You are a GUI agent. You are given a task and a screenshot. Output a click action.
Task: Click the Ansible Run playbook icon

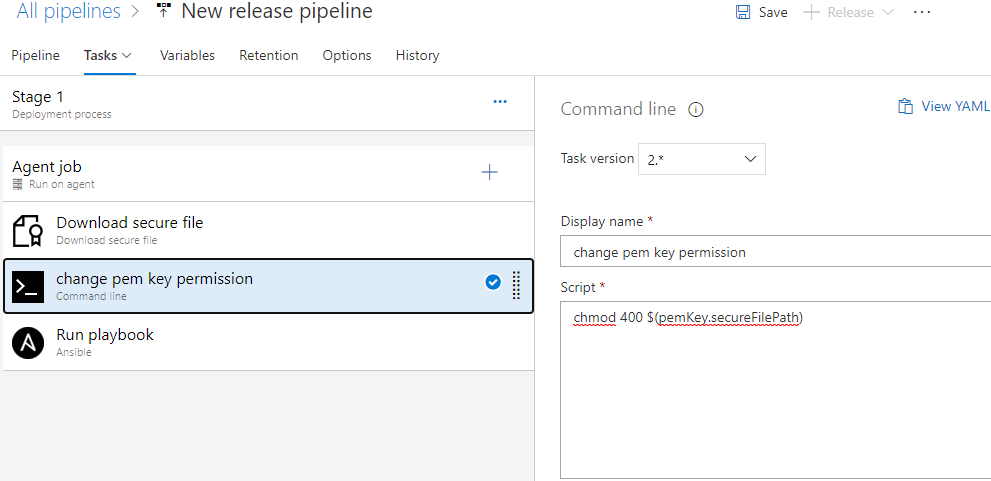[28, 343]
